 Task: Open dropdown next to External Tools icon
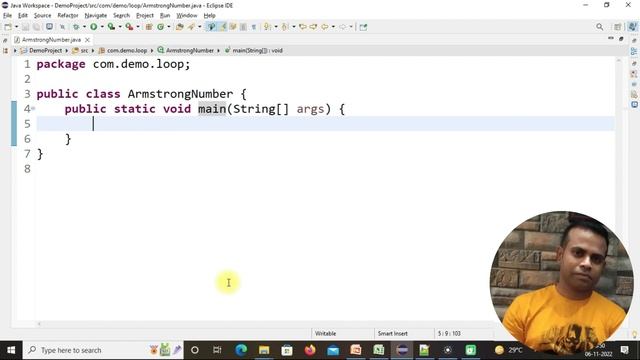(x=138, y=27)
